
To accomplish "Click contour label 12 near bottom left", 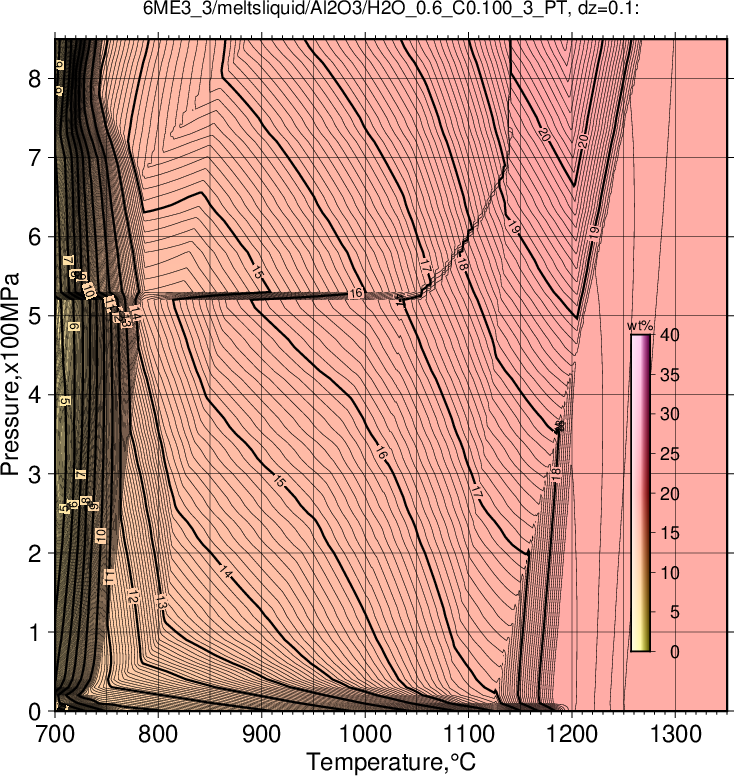I will [132, 596].
